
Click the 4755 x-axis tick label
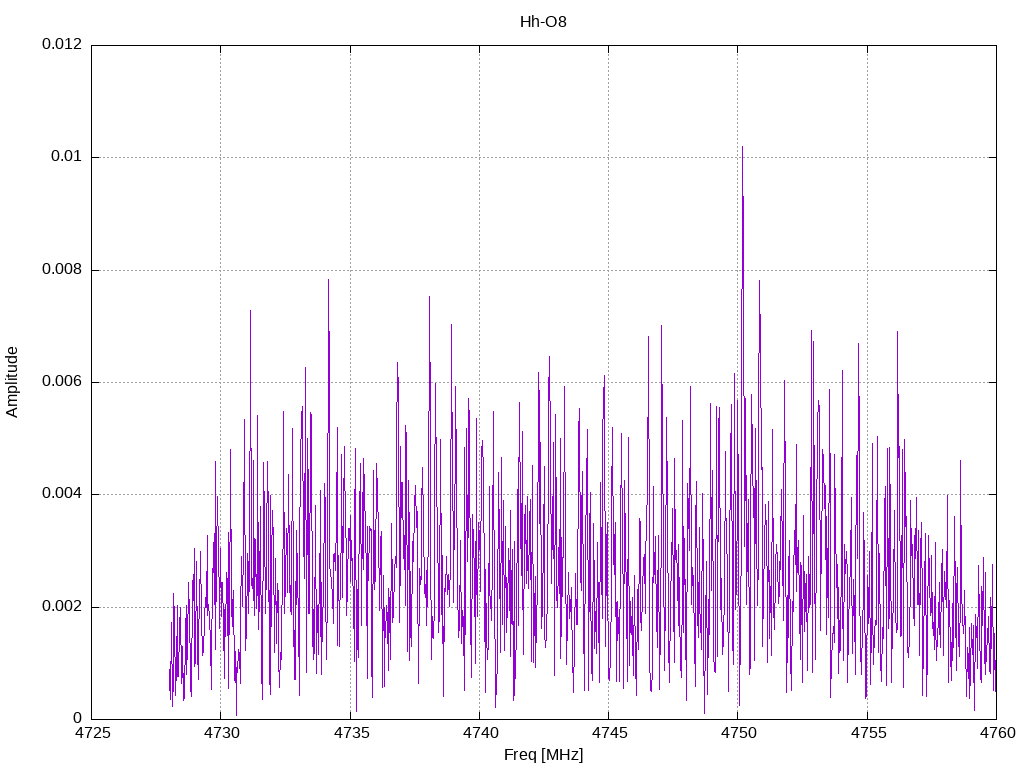click(x=867, y=733)
